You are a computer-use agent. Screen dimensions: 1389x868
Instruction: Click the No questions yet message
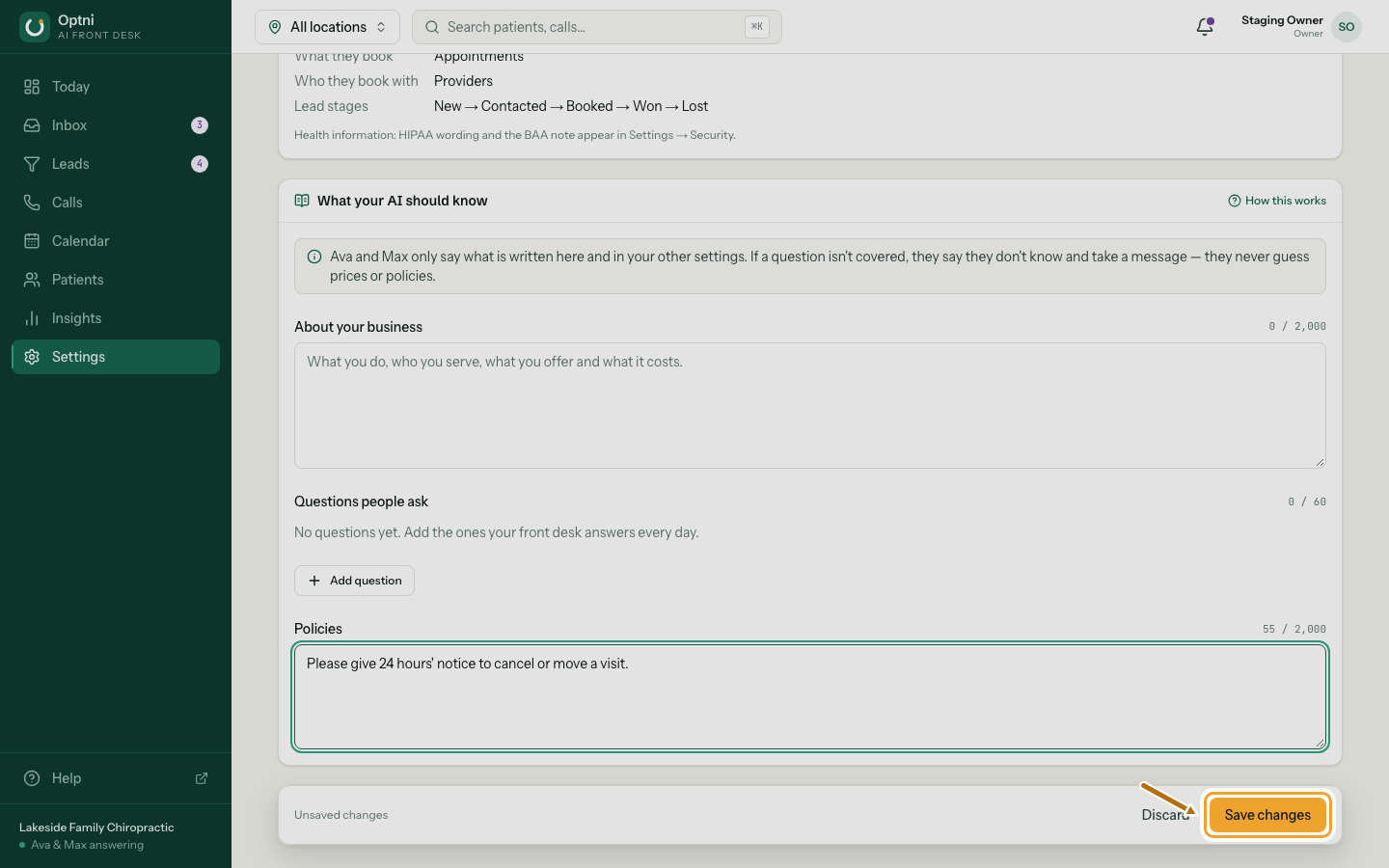(x=497, y=532)
